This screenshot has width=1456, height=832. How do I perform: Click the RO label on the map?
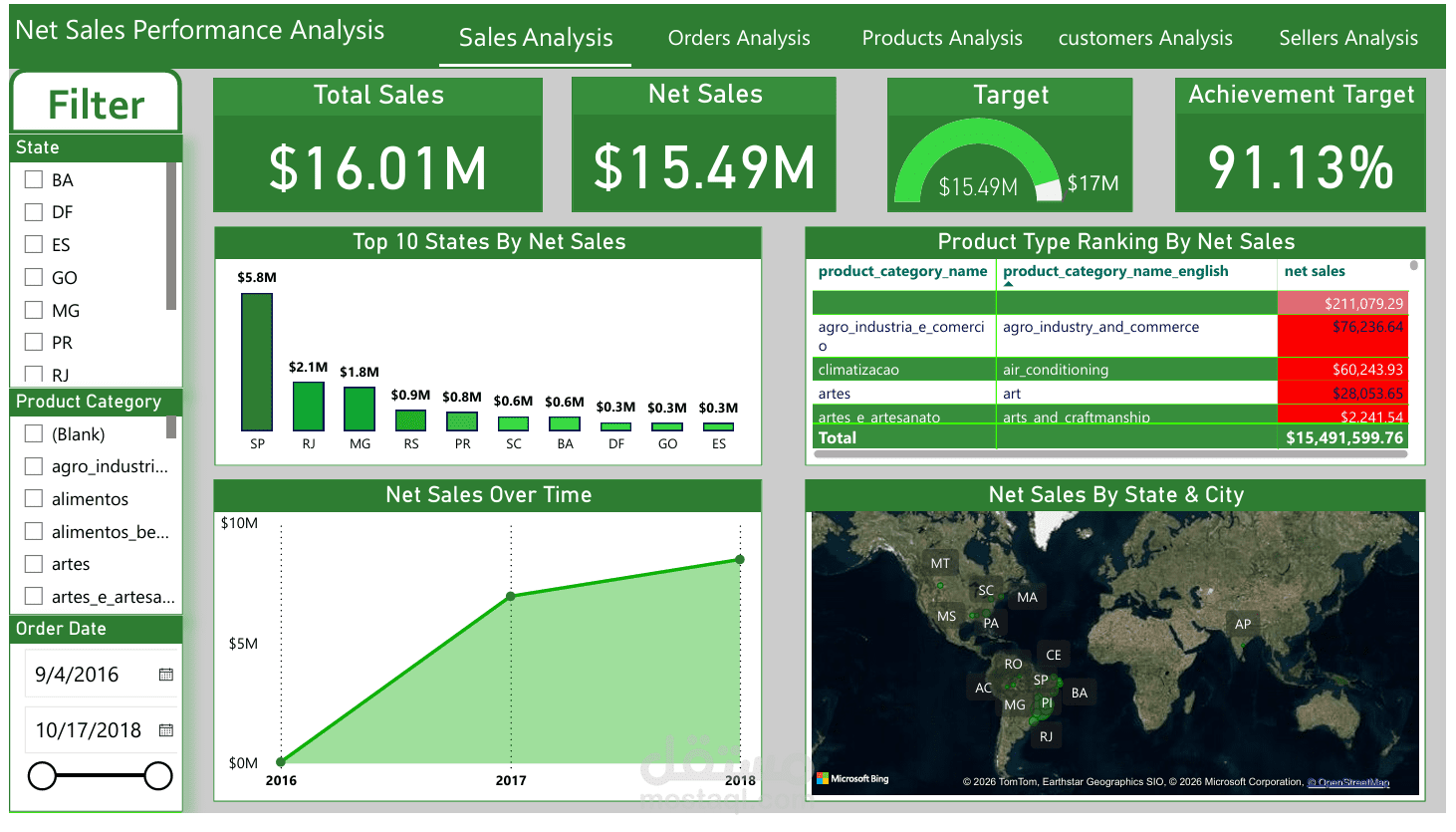1013,664
